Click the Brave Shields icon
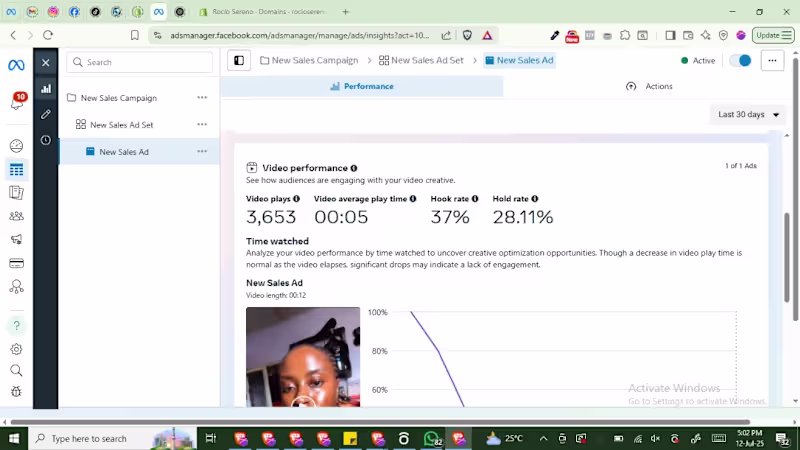Viewport: 800px width, 450px height. pyautogui.click(x=467, y=35)
